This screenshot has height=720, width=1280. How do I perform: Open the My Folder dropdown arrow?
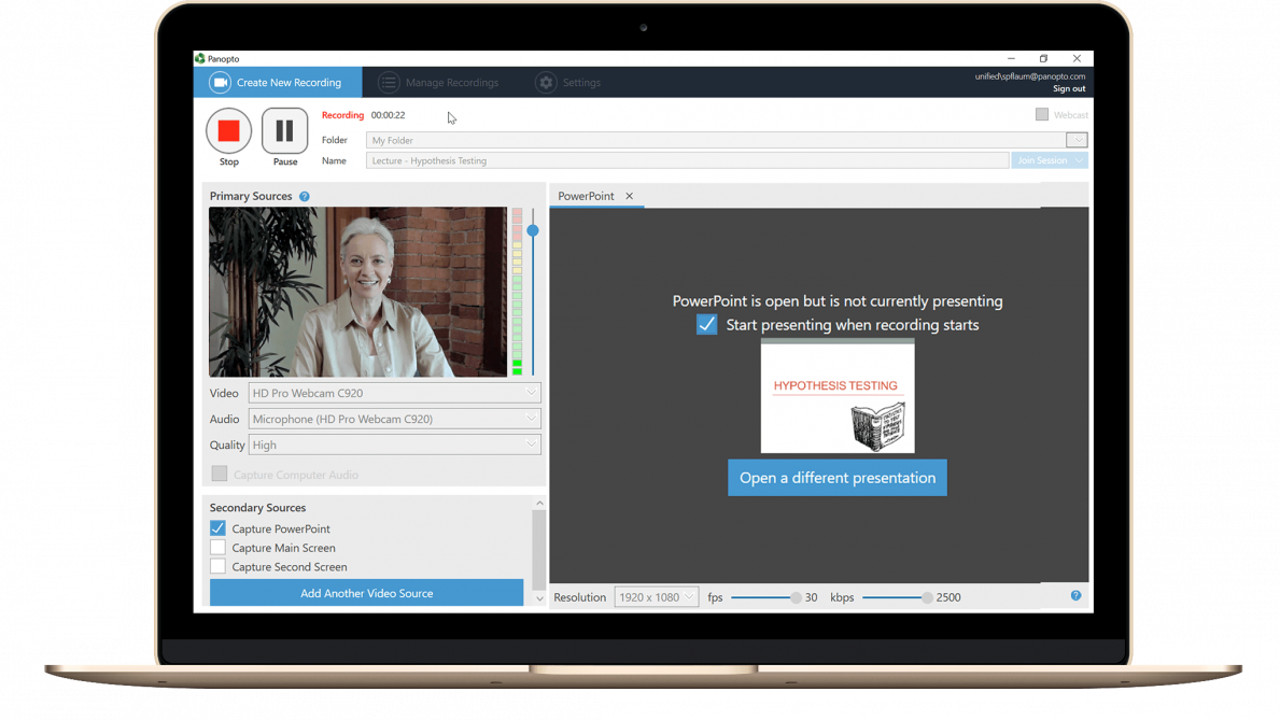[1076, 140]
